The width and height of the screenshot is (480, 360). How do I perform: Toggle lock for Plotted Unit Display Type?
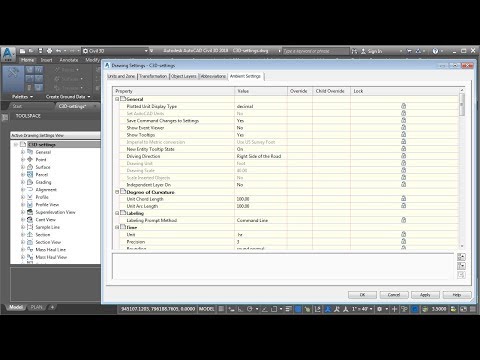click(x=403, y=106)
